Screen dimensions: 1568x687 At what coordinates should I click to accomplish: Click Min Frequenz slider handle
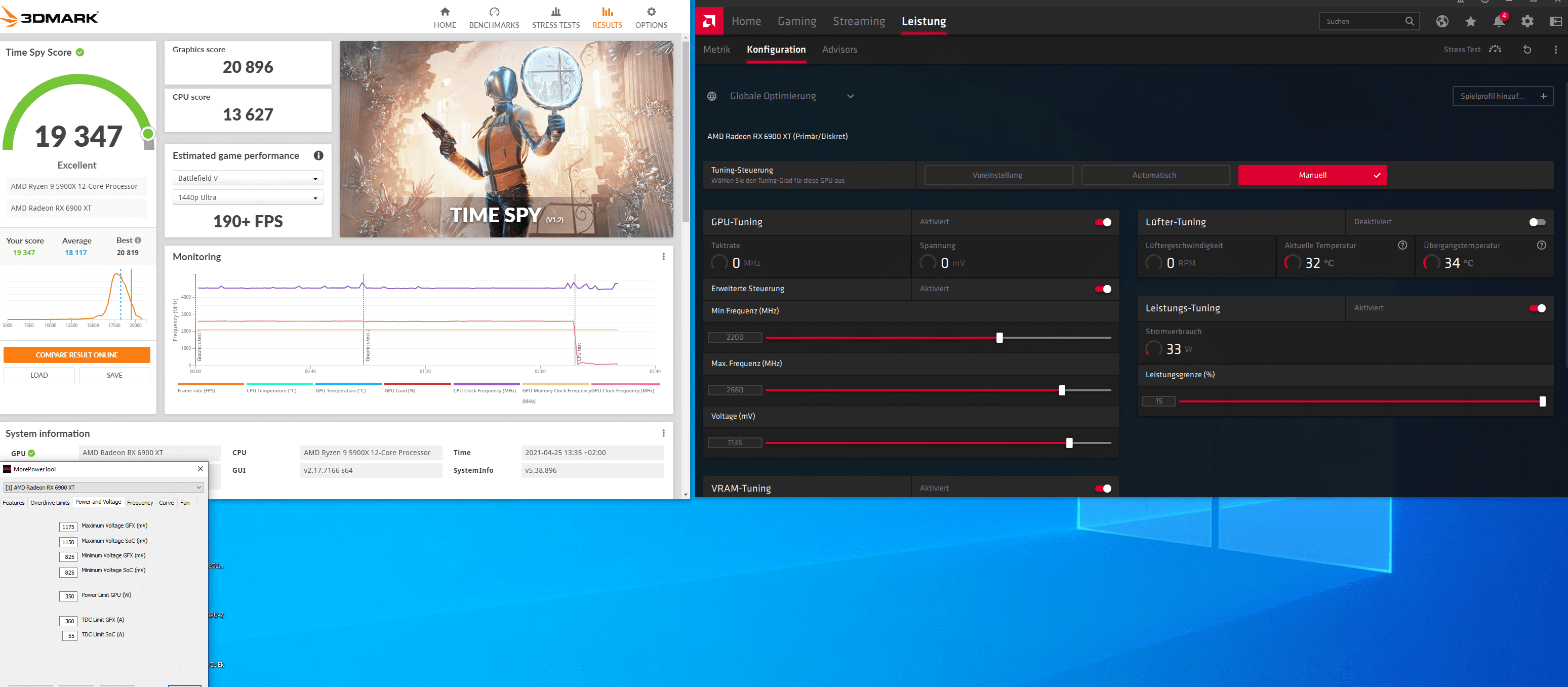tap(999, 338)
